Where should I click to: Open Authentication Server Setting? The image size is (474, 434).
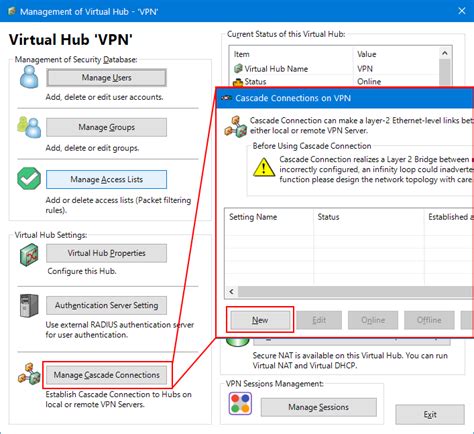106,305
